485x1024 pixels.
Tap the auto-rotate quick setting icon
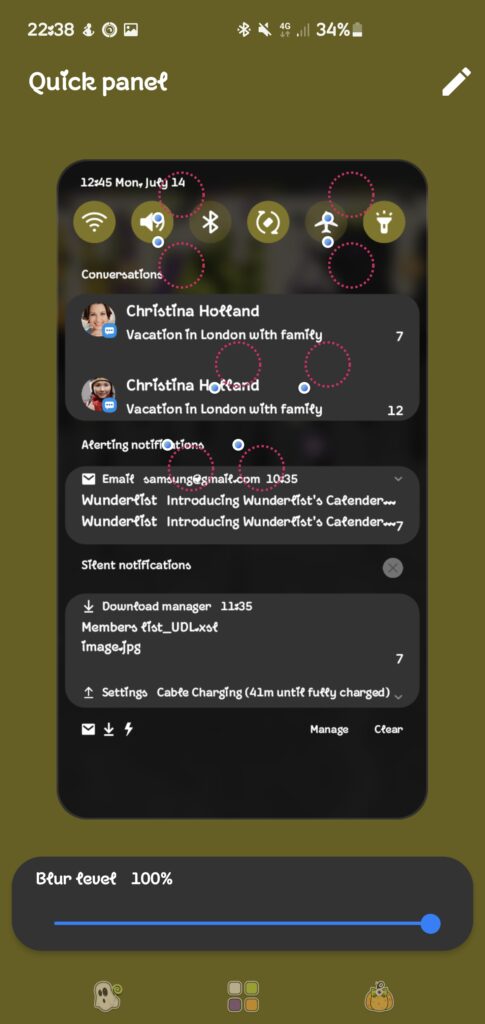tap(268, 223)
